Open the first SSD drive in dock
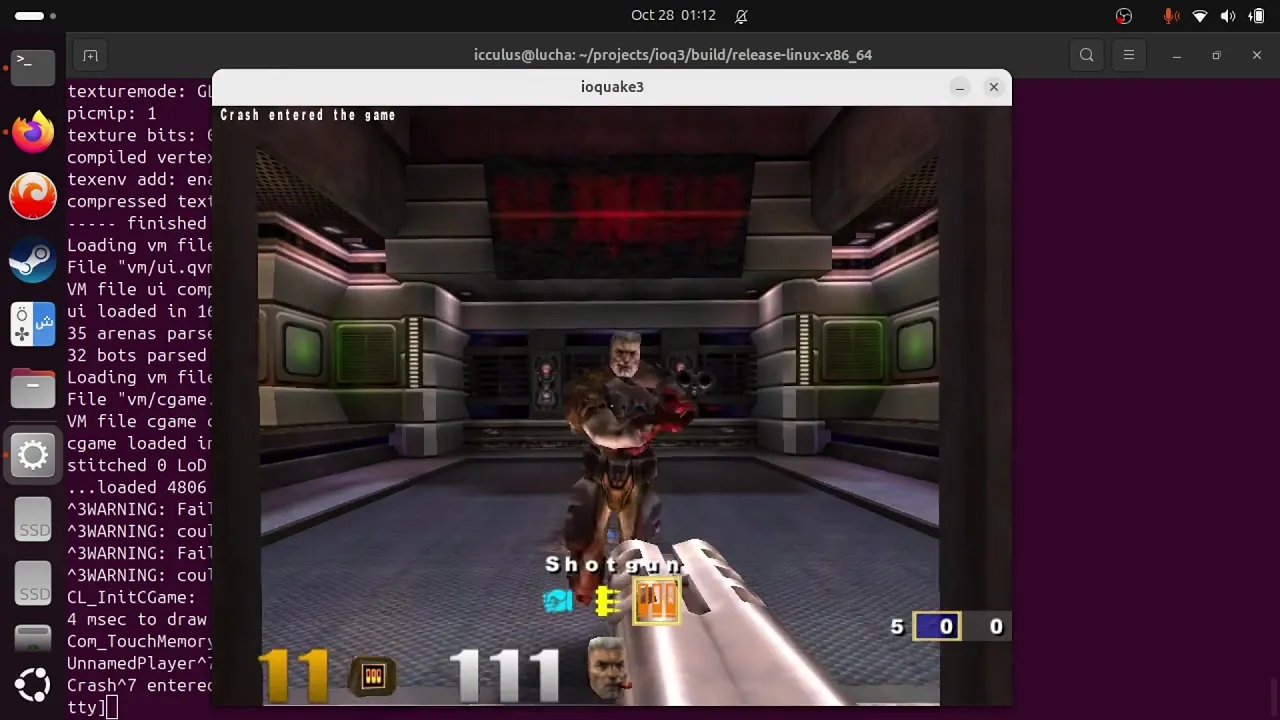 click(33, 520)
